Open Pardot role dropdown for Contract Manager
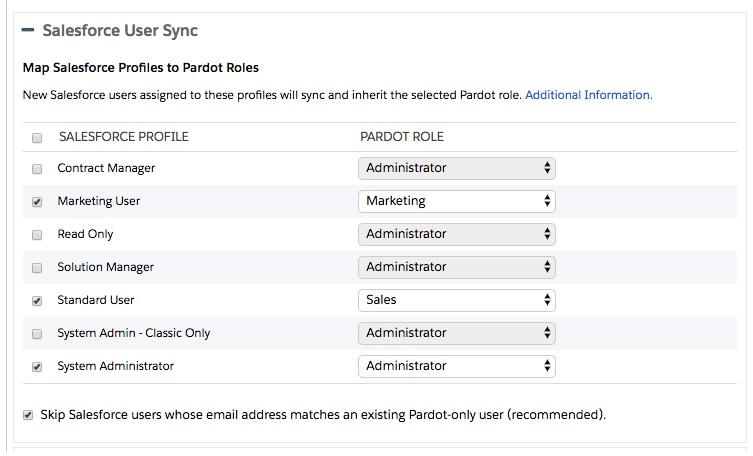Viewport: 753px width, 456px height. (456, 168)
